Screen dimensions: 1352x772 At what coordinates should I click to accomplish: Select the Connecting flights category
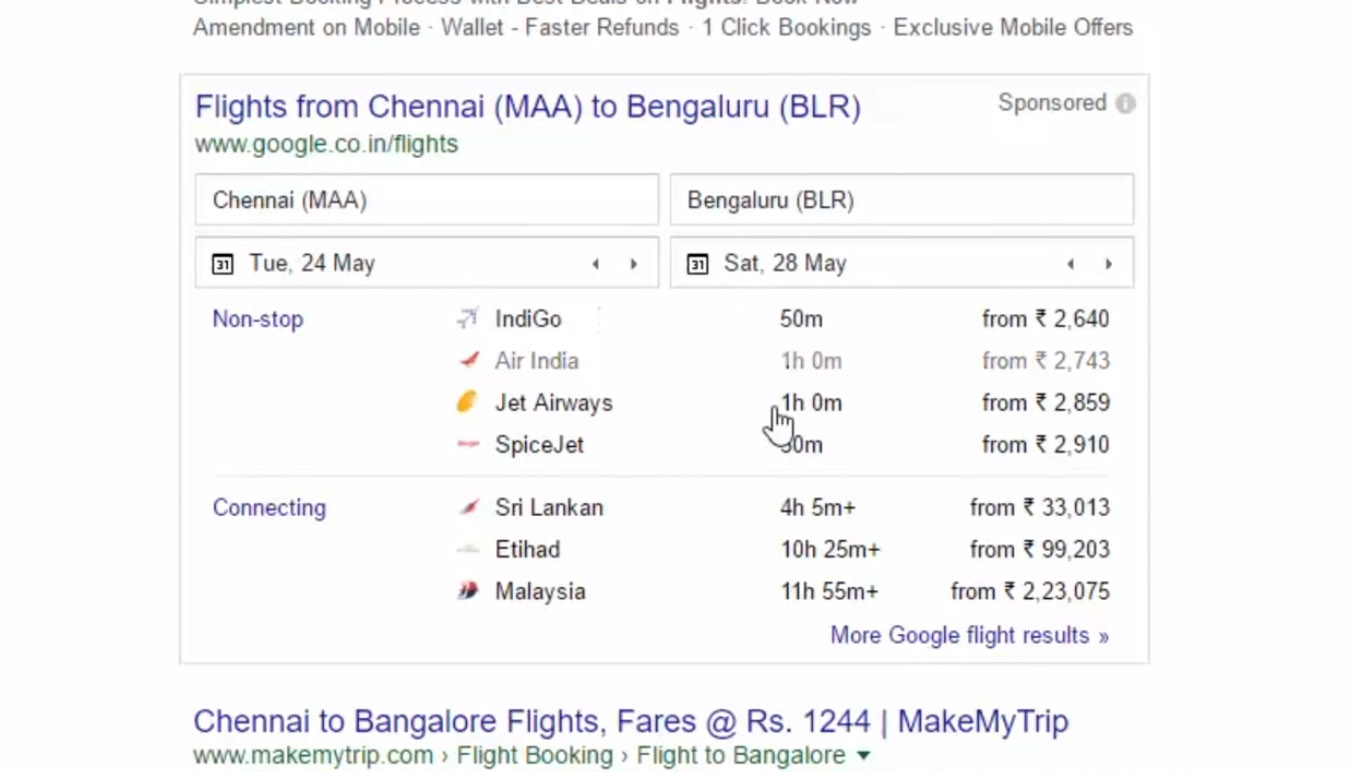[x=269, y=508]
